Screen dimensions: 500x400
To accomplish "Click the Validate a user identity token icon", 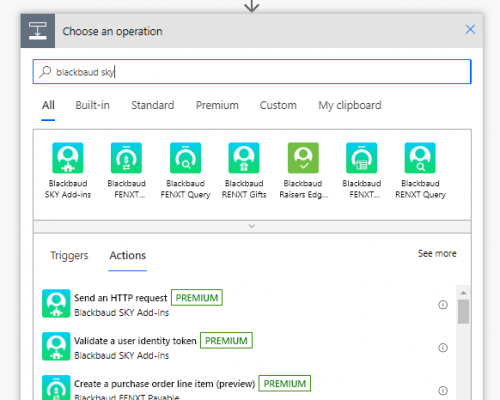I will (56, 346).
